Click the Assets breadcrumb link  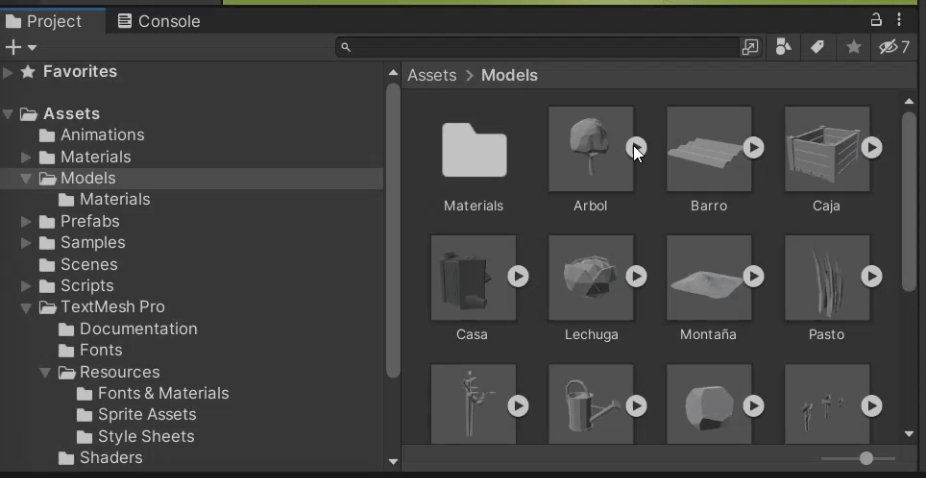[x=431, y=75]
